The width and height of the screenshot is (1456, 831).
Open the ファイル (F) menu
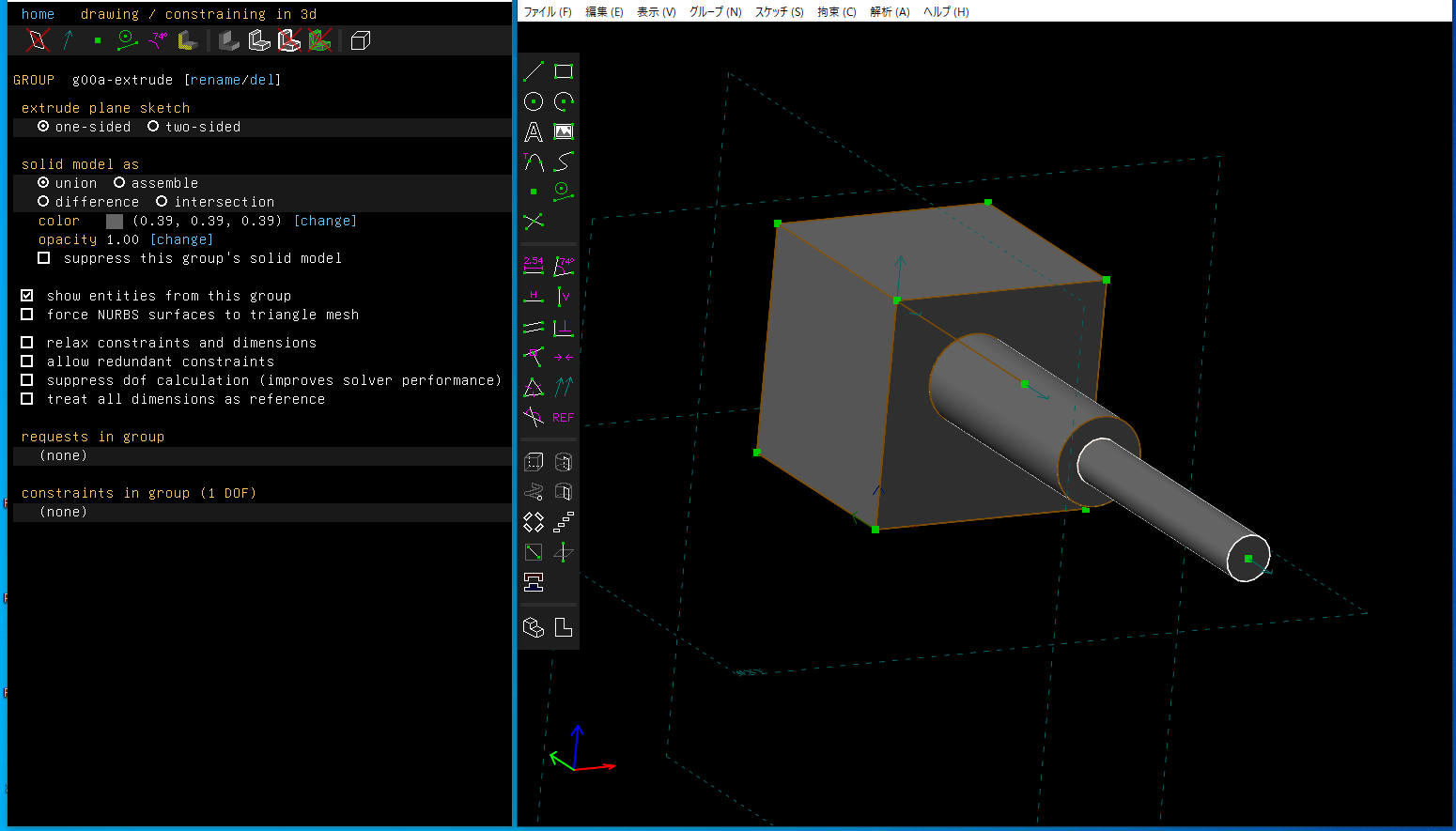pyautogui.click(x=547, y=12)
